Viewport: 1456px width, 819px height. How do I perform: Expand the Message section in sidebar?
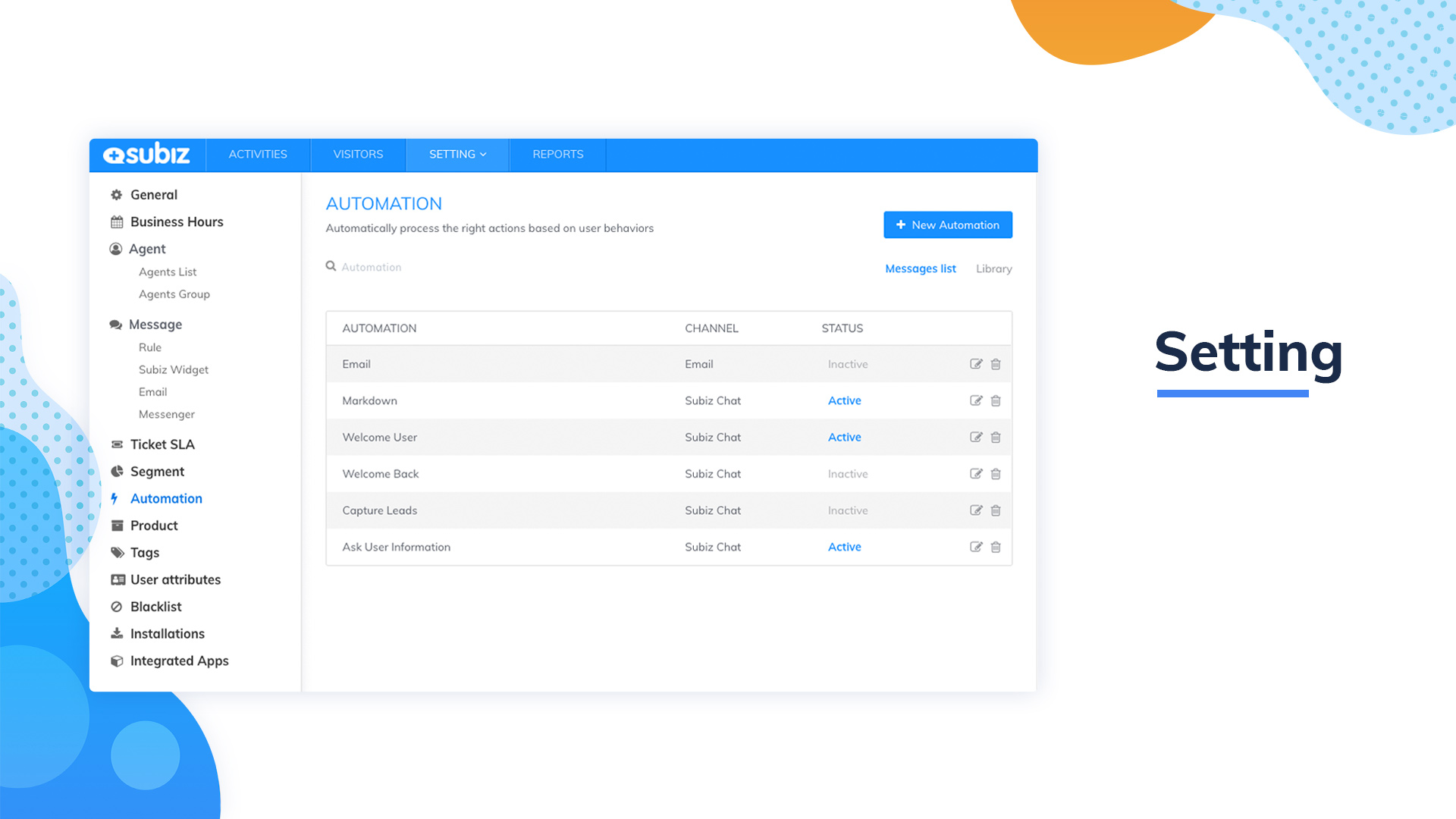point(155,325)
